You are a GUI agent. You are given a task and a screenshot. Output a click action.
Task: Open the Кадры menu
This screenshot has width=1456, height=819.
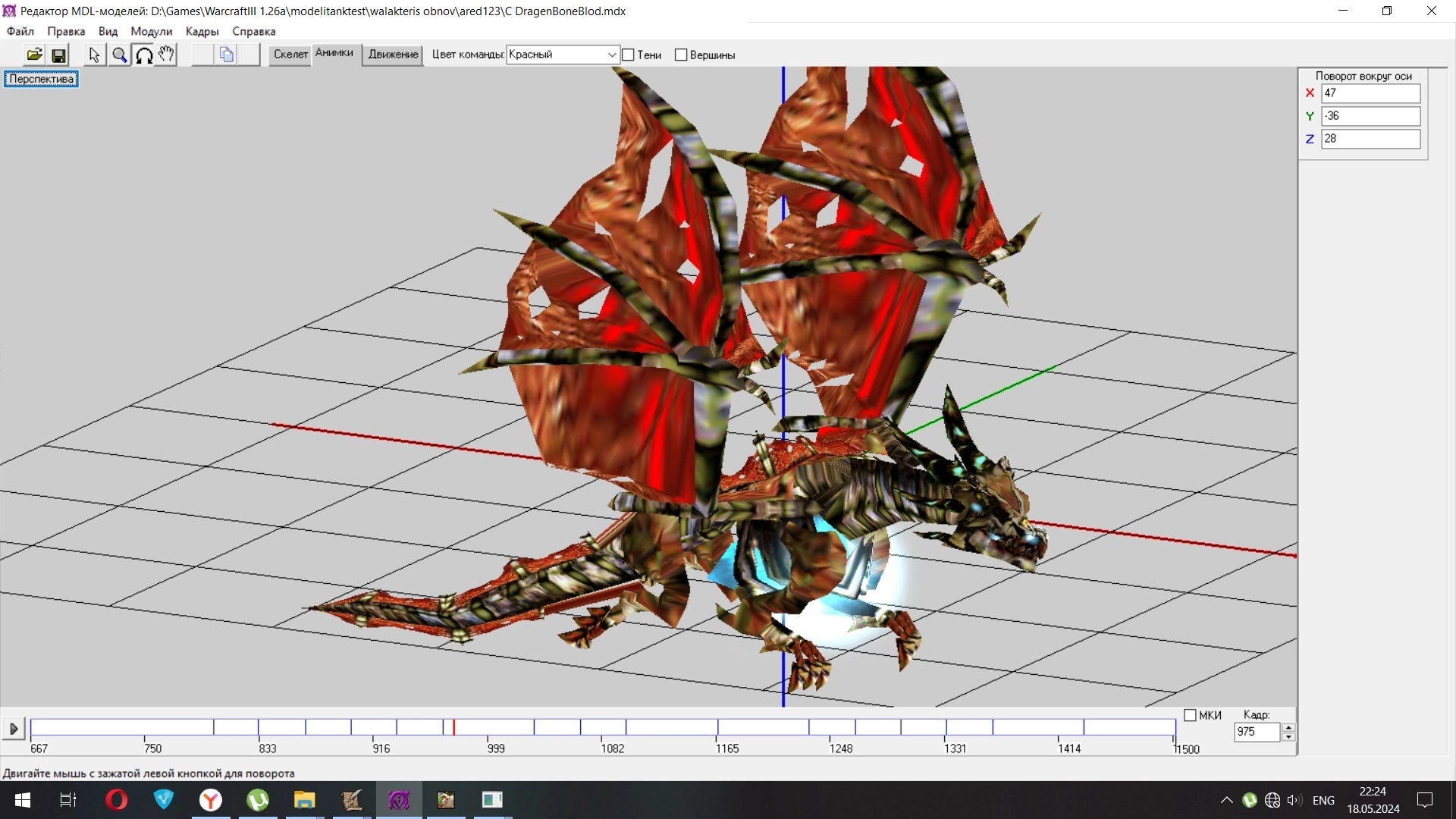tap(202, 31)
